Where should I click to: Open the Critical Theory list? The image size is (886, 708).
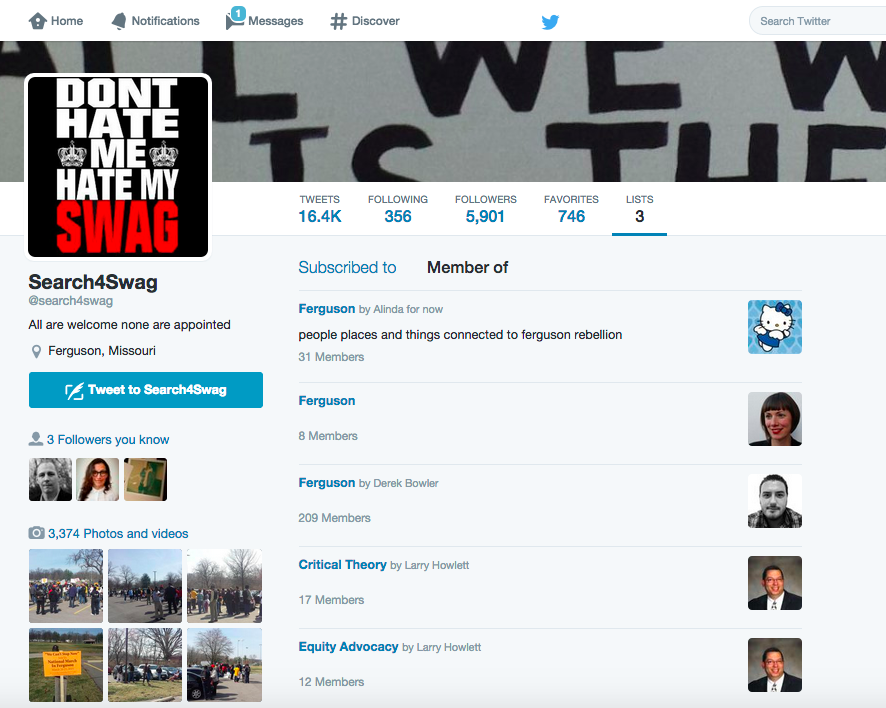coord(342,564)
